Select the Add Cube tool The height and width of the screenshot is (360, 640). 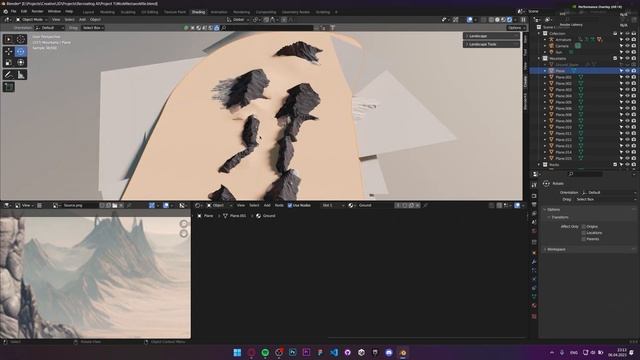[x=9, y=87]
